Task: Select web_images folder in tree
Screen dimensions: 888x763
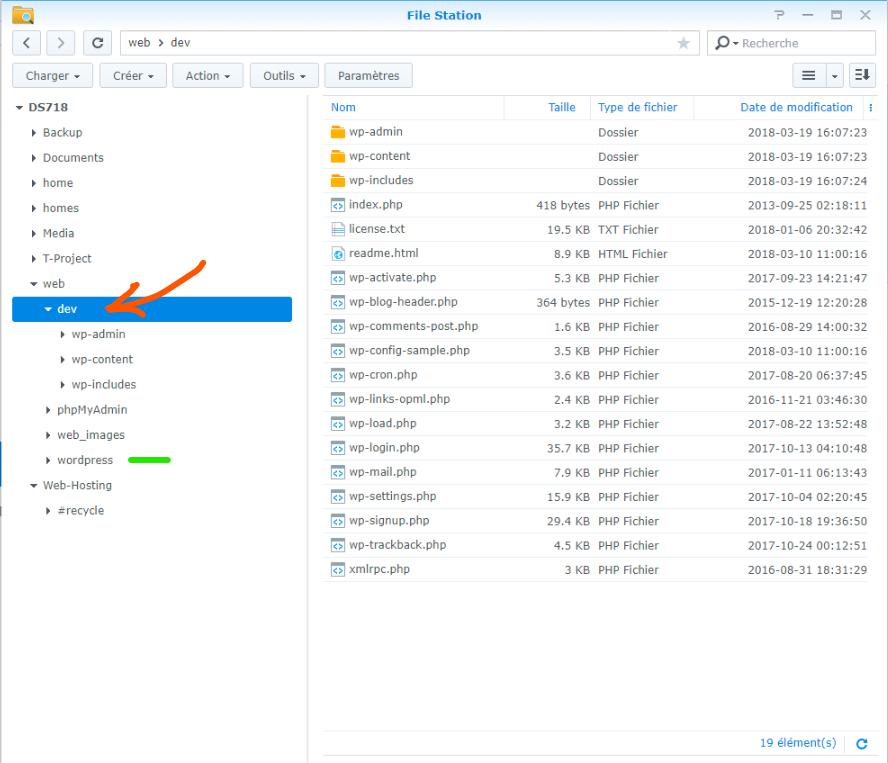Action: tap(91, 435)
